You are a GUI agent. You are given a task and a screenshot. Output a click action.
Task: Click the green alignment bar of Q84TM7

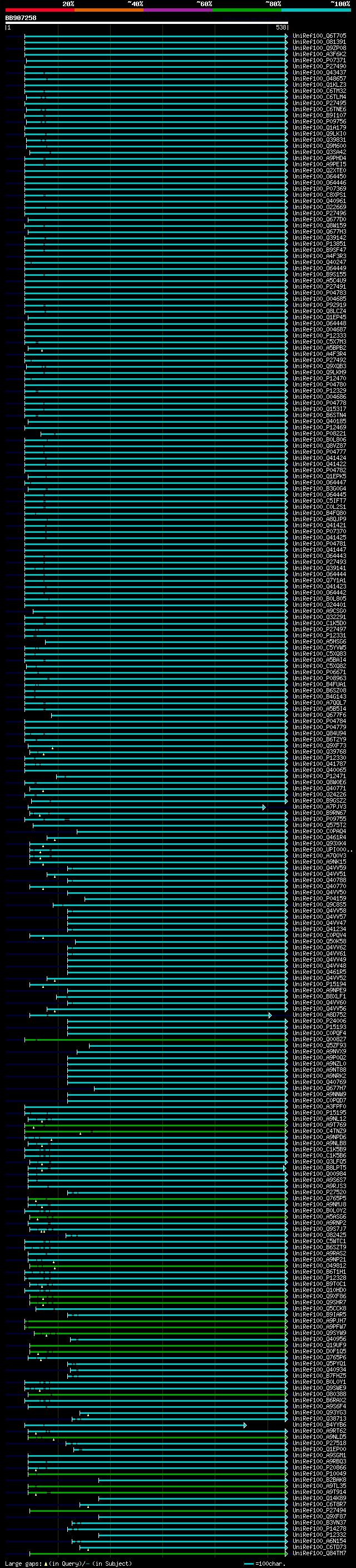(158, 1554)
